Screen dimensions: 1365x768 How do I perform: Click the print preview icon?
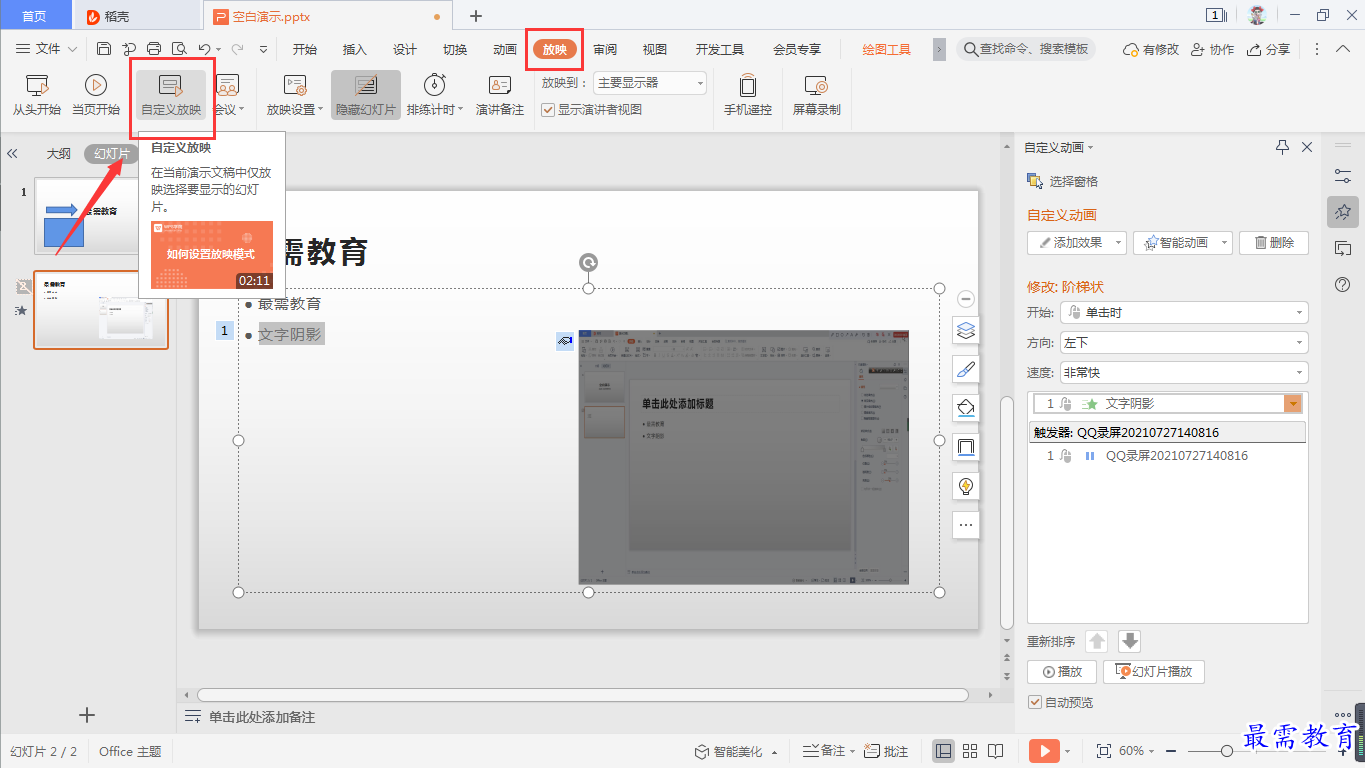179,49
